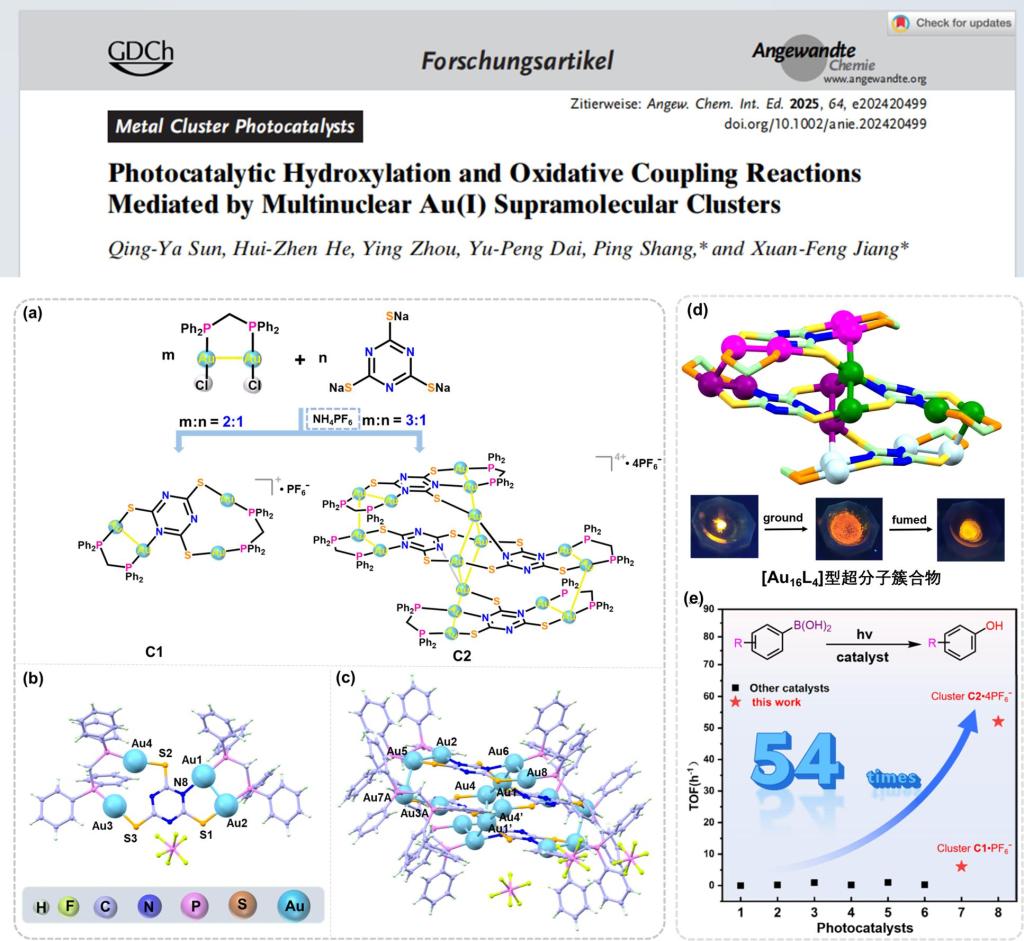This screenshot has height=941, width=1024.
Task: Click the Au7A atom label in panel (c)
Action: [377, 797]
